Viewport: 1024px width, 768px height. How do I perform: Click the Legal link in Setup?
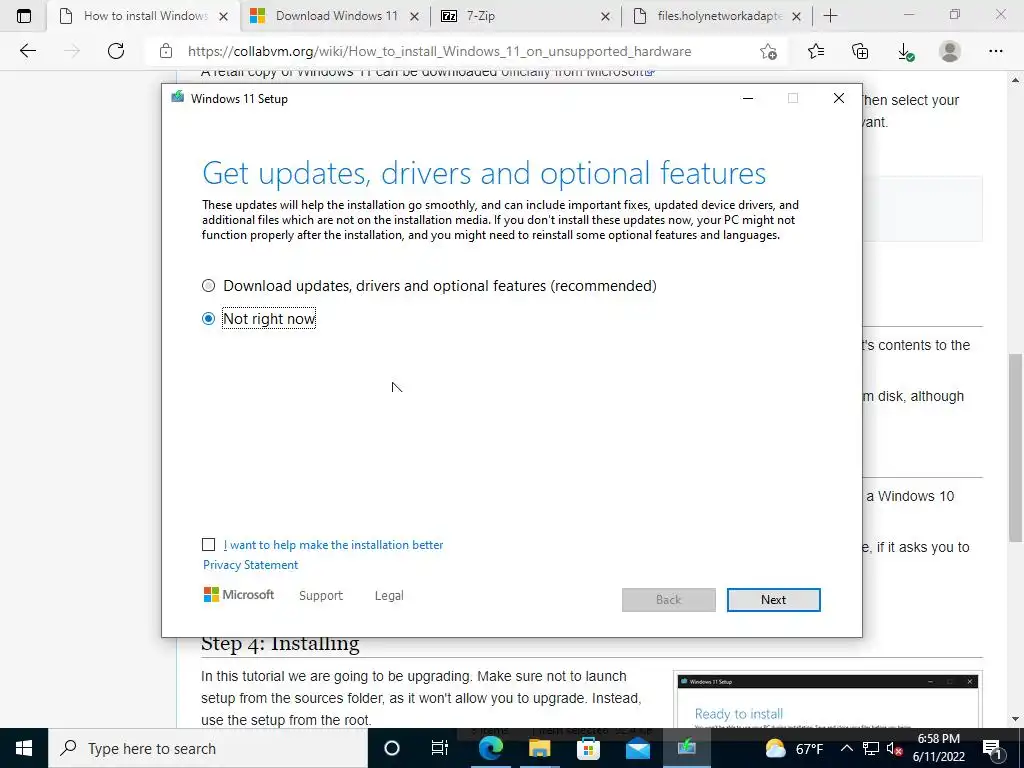[389, 596]
